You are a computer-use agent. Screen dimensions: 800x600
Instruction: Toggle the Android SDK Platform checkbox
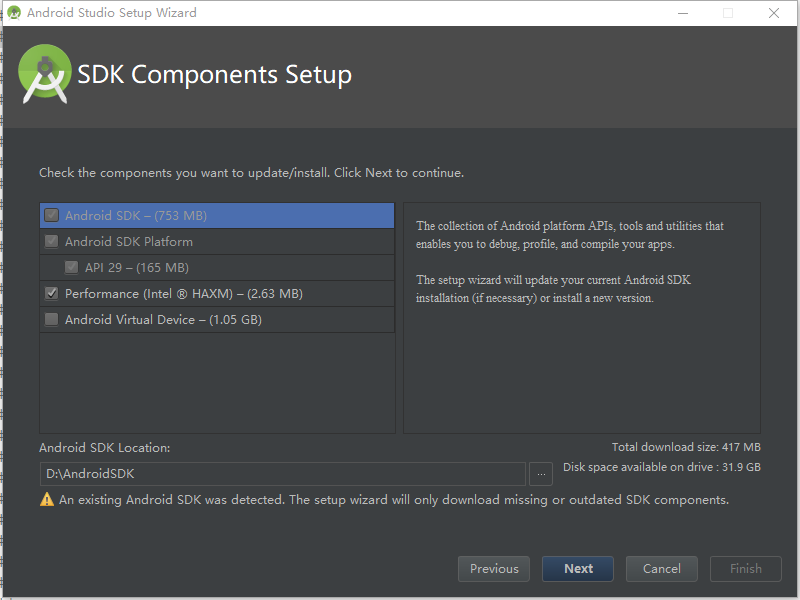click(51, 240)
